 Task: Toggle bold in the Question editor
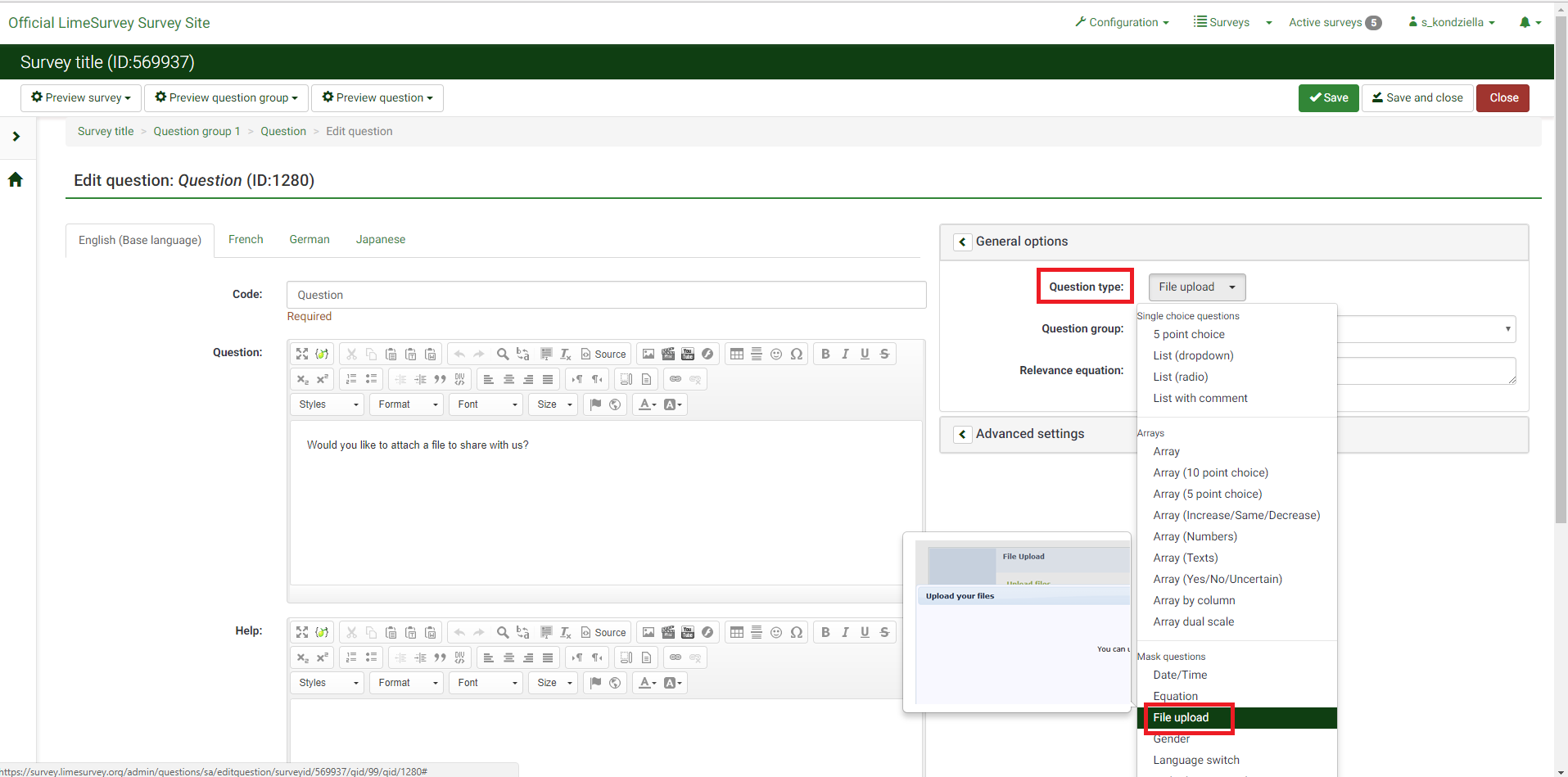[x=825, y=354]
